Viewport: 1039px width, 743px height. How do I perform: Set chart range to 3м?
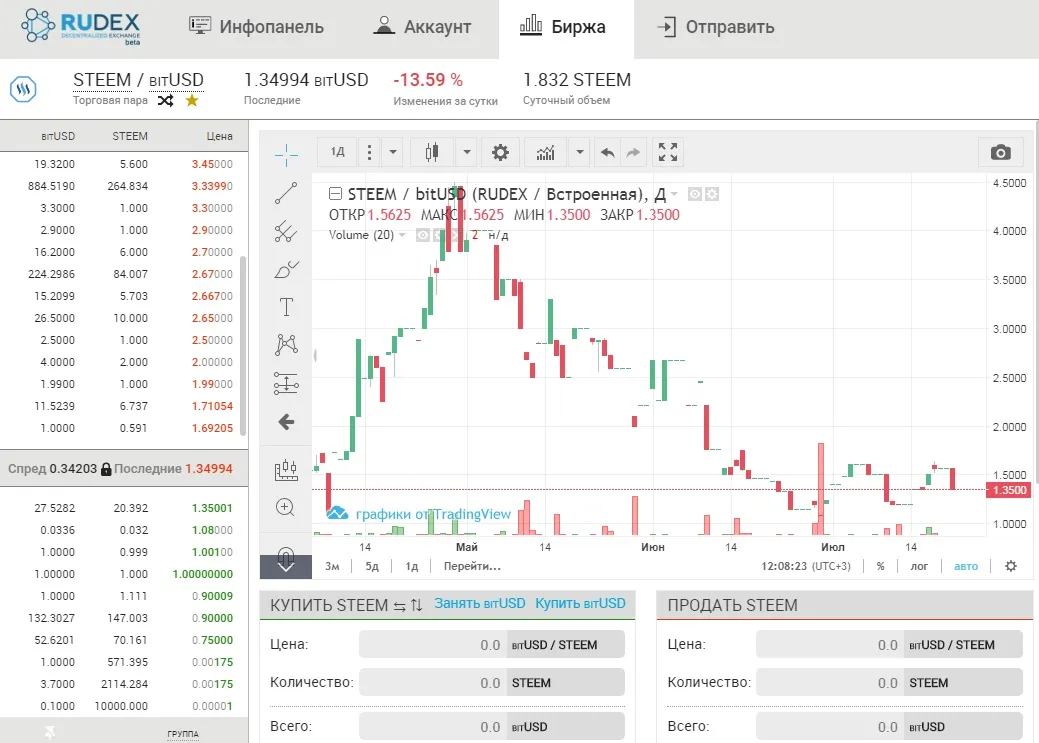point(332,566)
